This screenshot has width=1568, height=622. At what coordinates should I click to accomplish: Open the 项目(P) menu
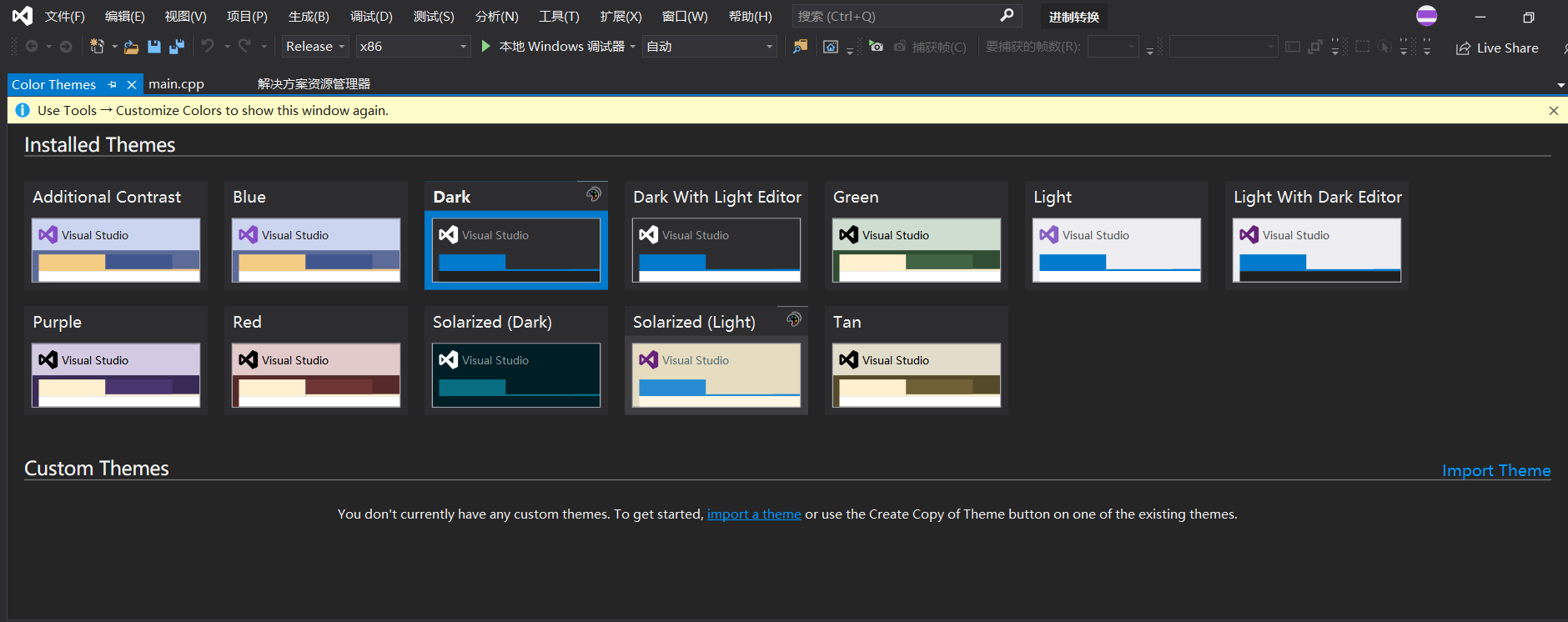[247, 16]
